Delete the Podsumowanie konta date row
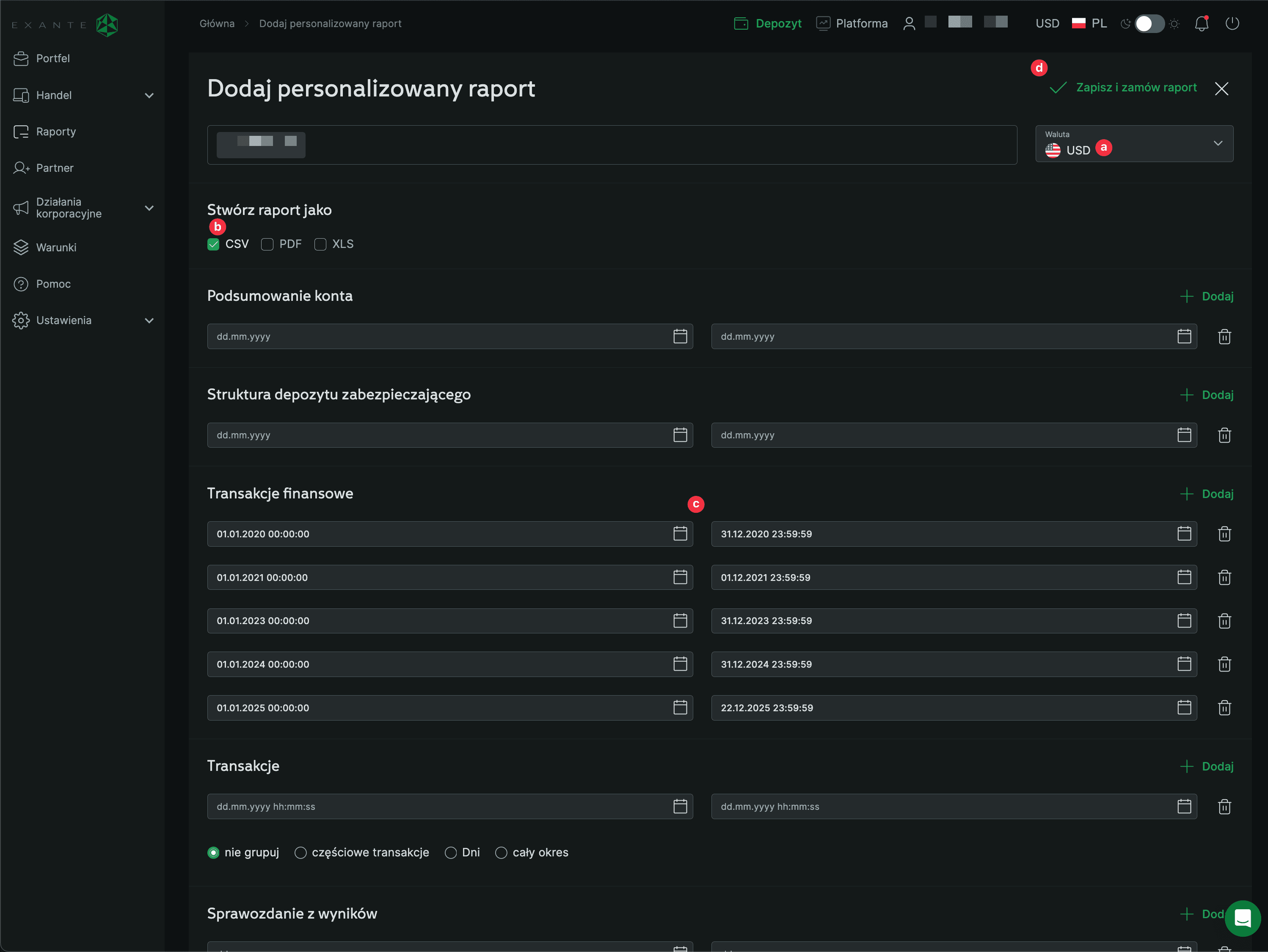The image size is (1268, 952). [x=1224, y=336]
